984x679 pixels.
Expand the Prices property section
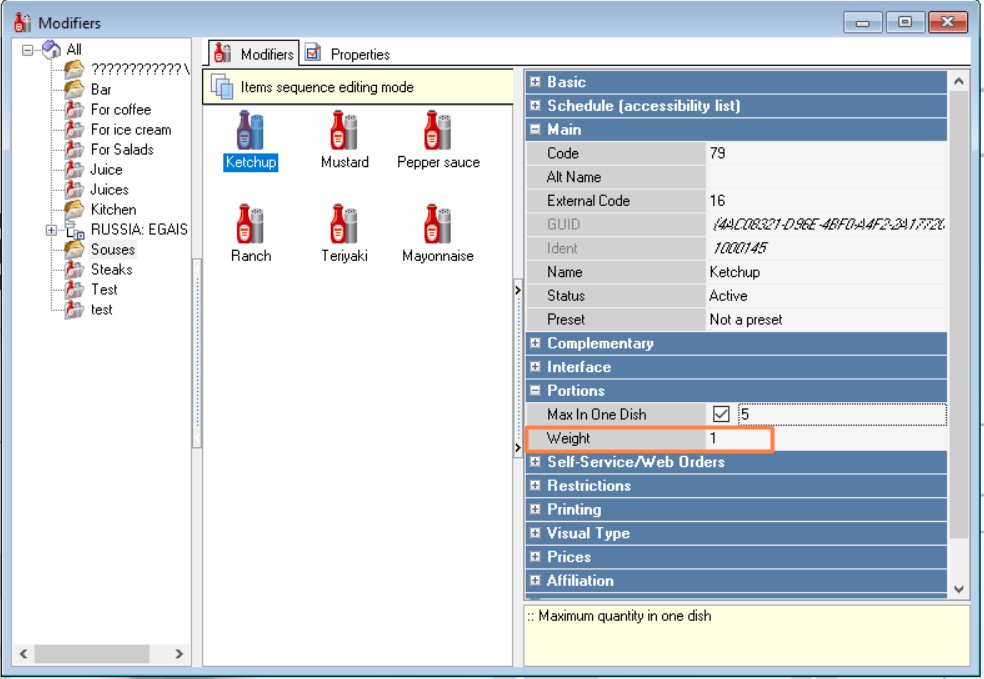tap(535, 557)
